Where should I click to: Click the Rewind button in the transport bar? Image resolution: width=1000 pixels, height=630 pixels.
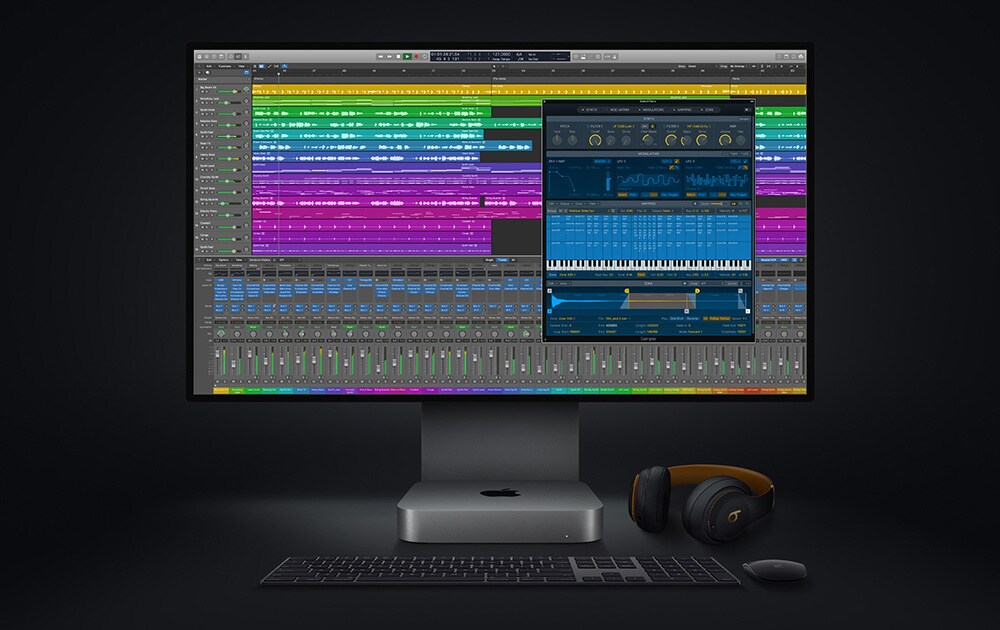pyautogui.click(x=380, y=56)
